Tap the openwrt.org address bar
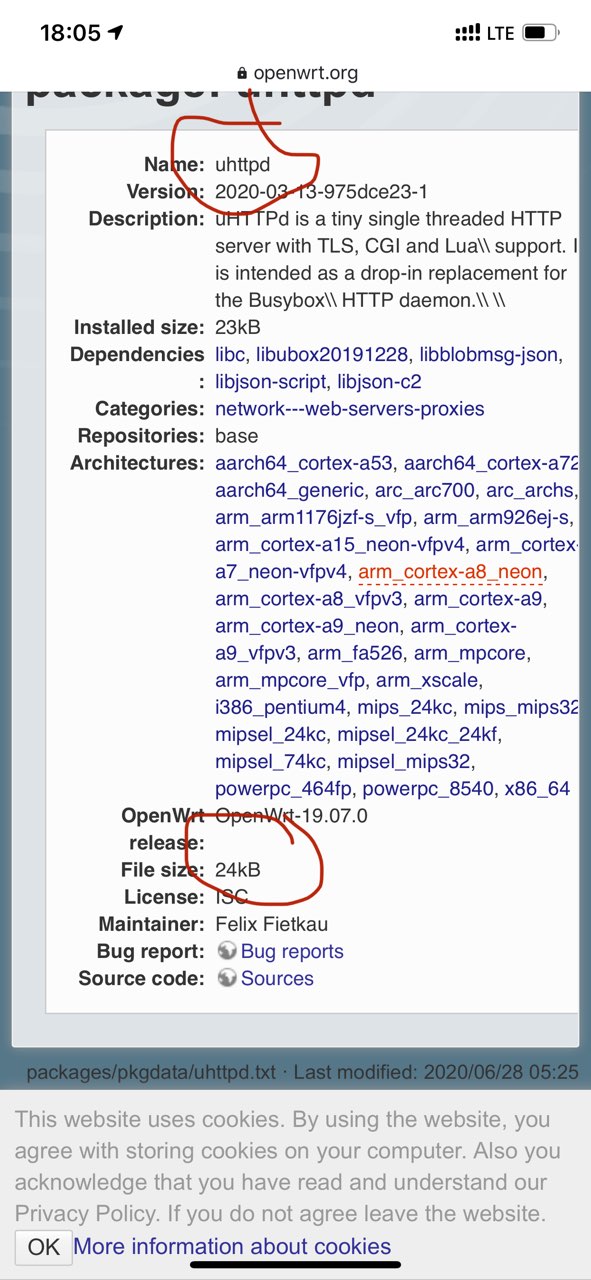This screenshot has width=591, height=1280. [x=296, y=73]
